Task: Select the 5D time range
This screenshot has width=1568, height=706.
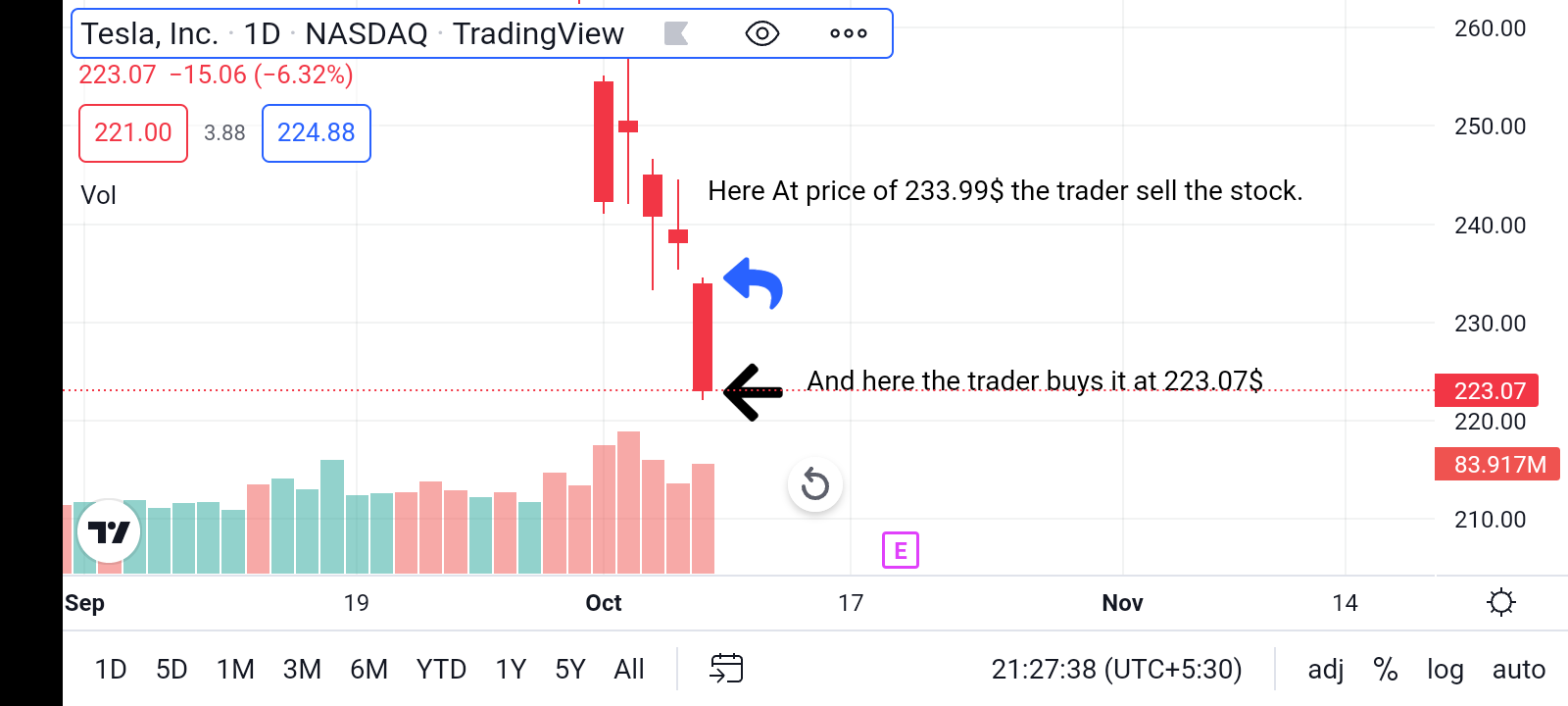Action: pyautogui.click(x=171, y=670)
